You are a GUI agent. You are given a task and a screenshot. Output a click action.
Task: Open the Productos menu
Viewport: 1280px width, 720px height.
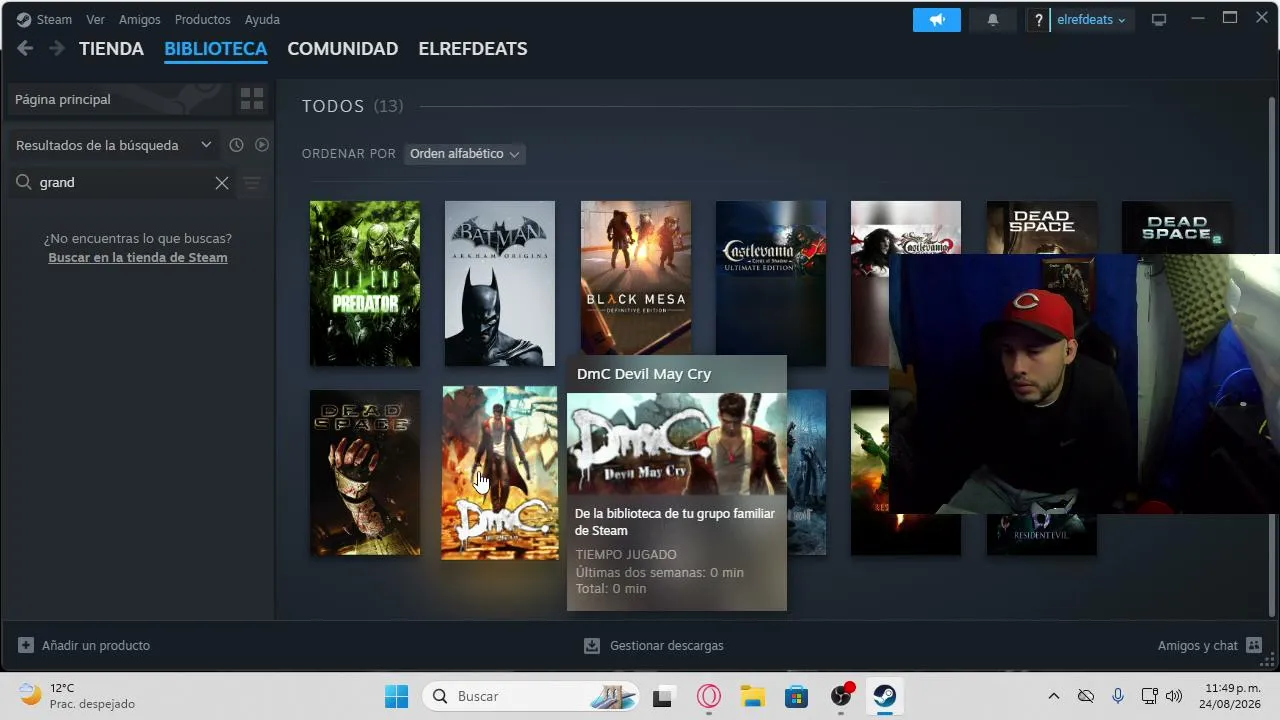click(x=202, y=20)
